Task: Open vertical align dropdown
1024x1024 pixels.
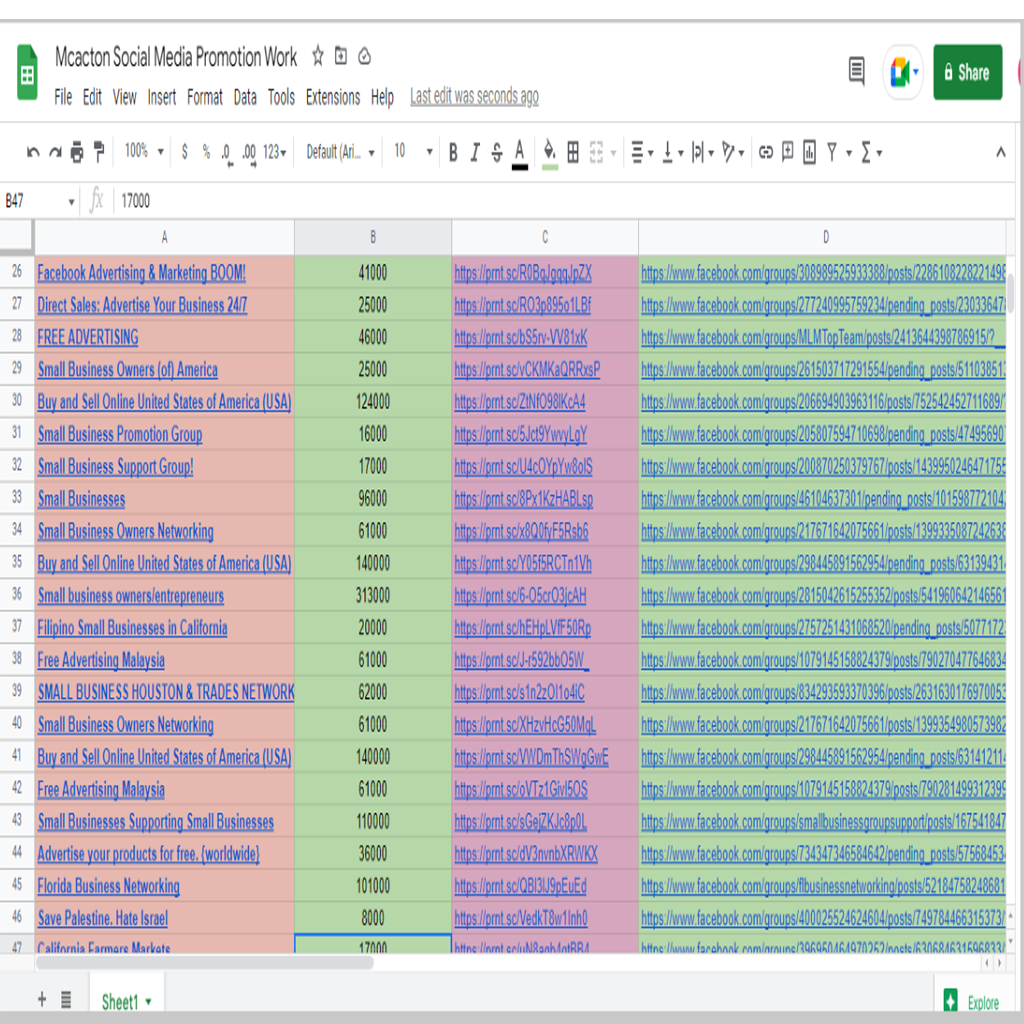Action: pos(673,153)
